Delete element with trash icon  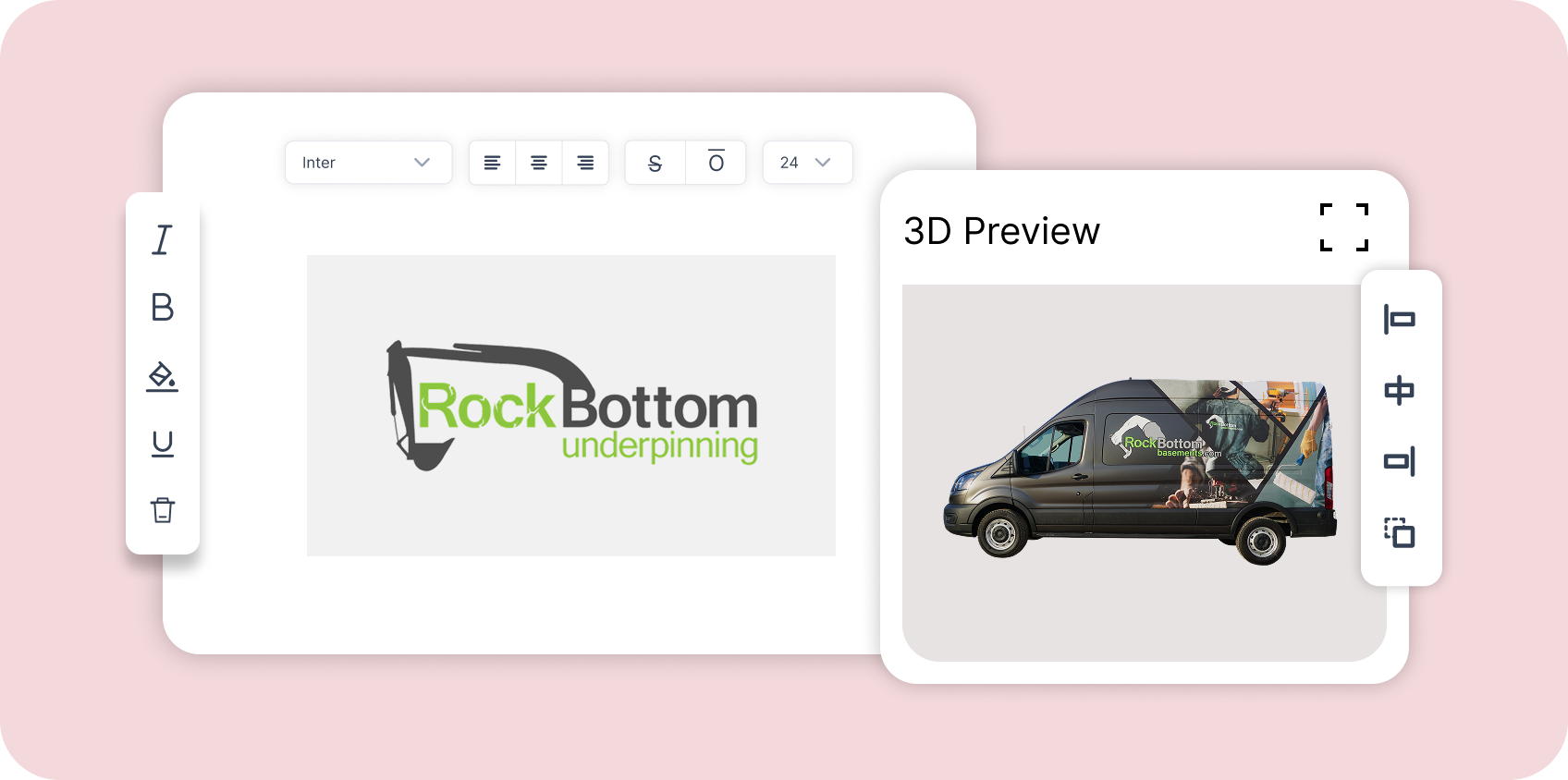coord(163,510)
